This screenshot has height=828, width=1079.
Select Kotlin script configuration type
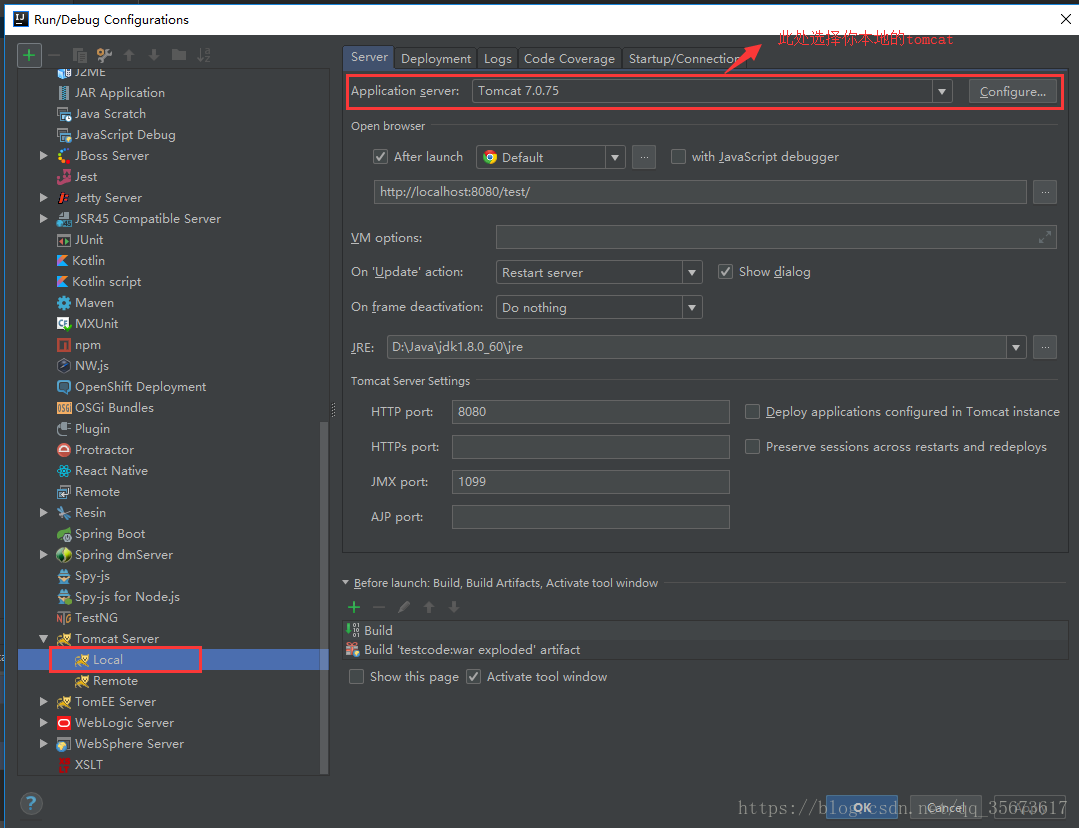tap(107, 282)
